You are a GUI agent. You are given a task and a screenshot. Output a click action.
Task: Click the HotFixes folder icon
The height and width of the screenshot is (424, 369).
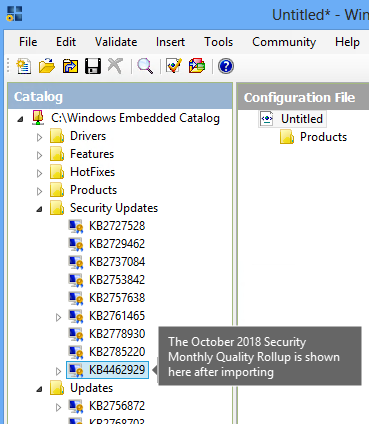(57, 172)
